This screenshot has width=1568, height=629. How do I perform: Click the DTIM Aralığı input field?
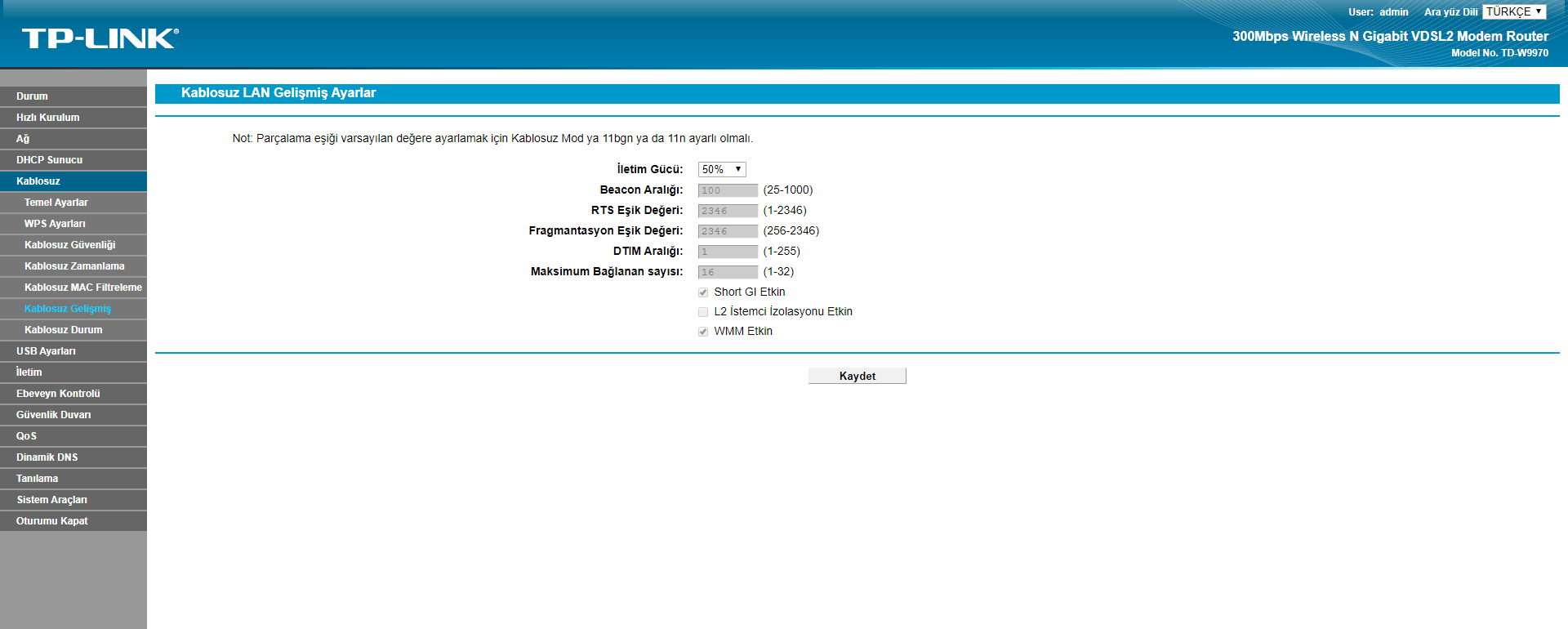tap(728, 252)
